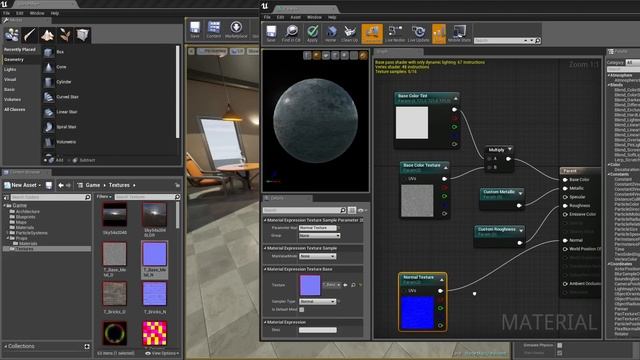
Task: Open the texture asset picker dropdown
Action: [332, 284]
